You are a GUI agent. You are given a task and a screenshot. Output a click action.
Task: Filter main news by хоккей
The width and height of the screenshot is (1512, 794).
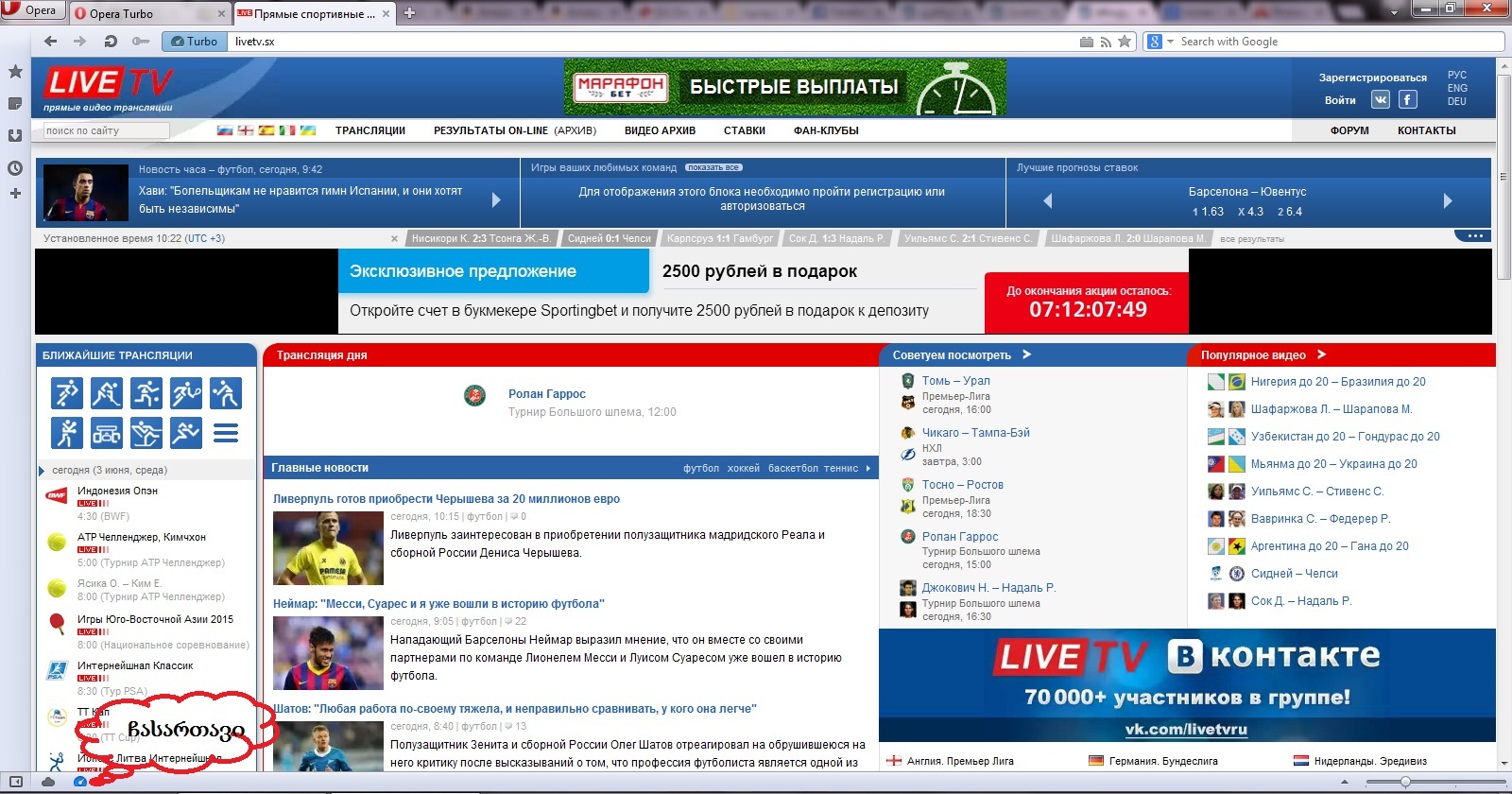point(744,468)
